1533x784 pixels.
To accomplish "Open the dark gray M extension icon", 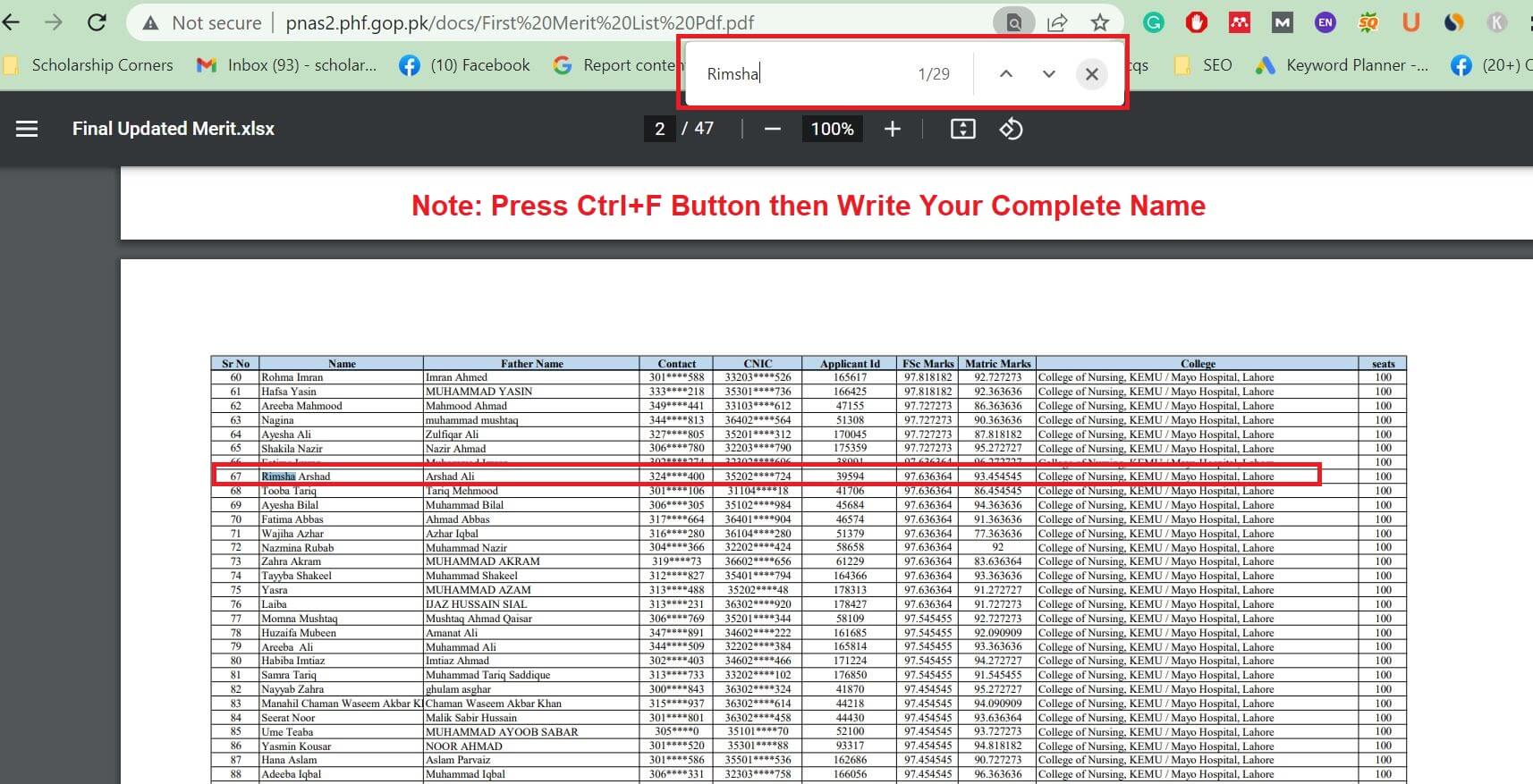I will pos(1283,23).
